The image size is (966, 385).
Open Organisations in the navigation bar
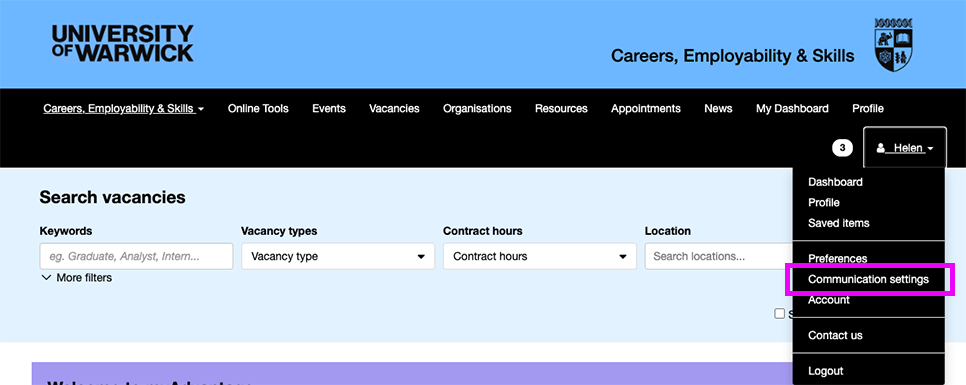pyautogui.click(x=477, y=108)
